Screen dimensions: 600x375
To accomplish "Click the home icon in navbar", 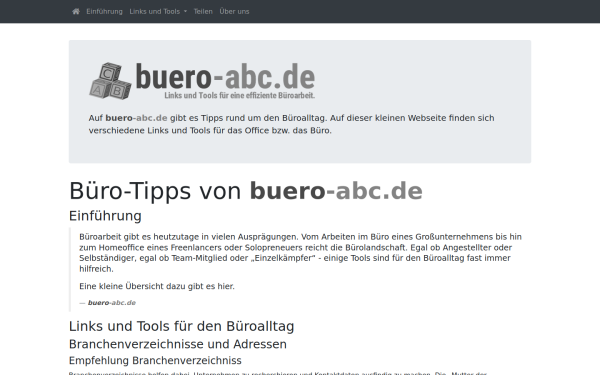I will [76, 11].
